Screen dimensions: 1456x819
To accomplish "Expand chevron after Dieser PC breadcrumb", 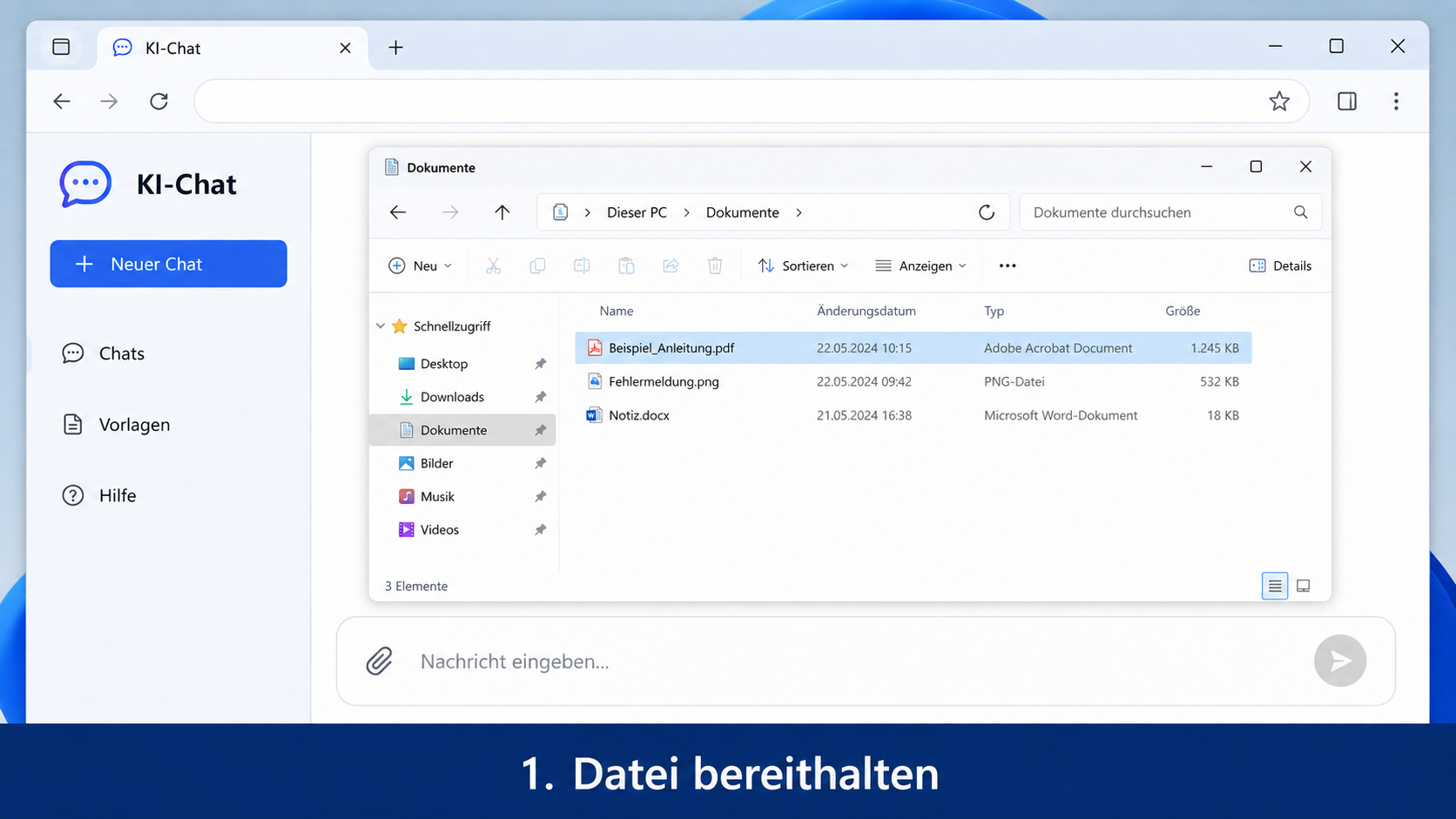I will [686, 212].
